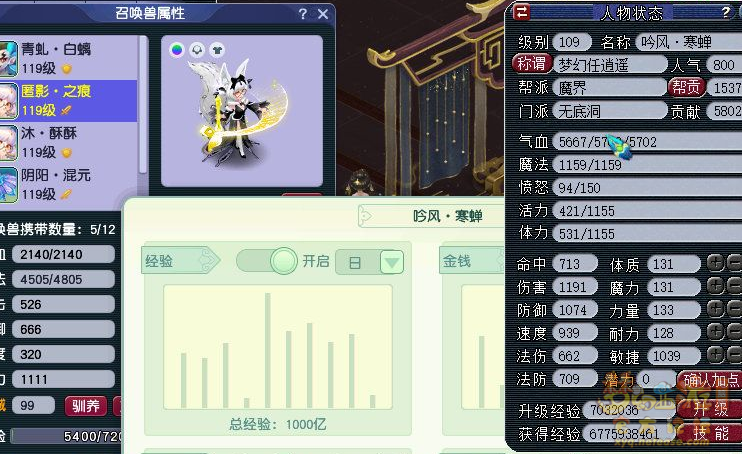The height and width of the screenshot is (454, 742).
Task: Open help for 召唤兽属性 window
Action: click(303, 14)
